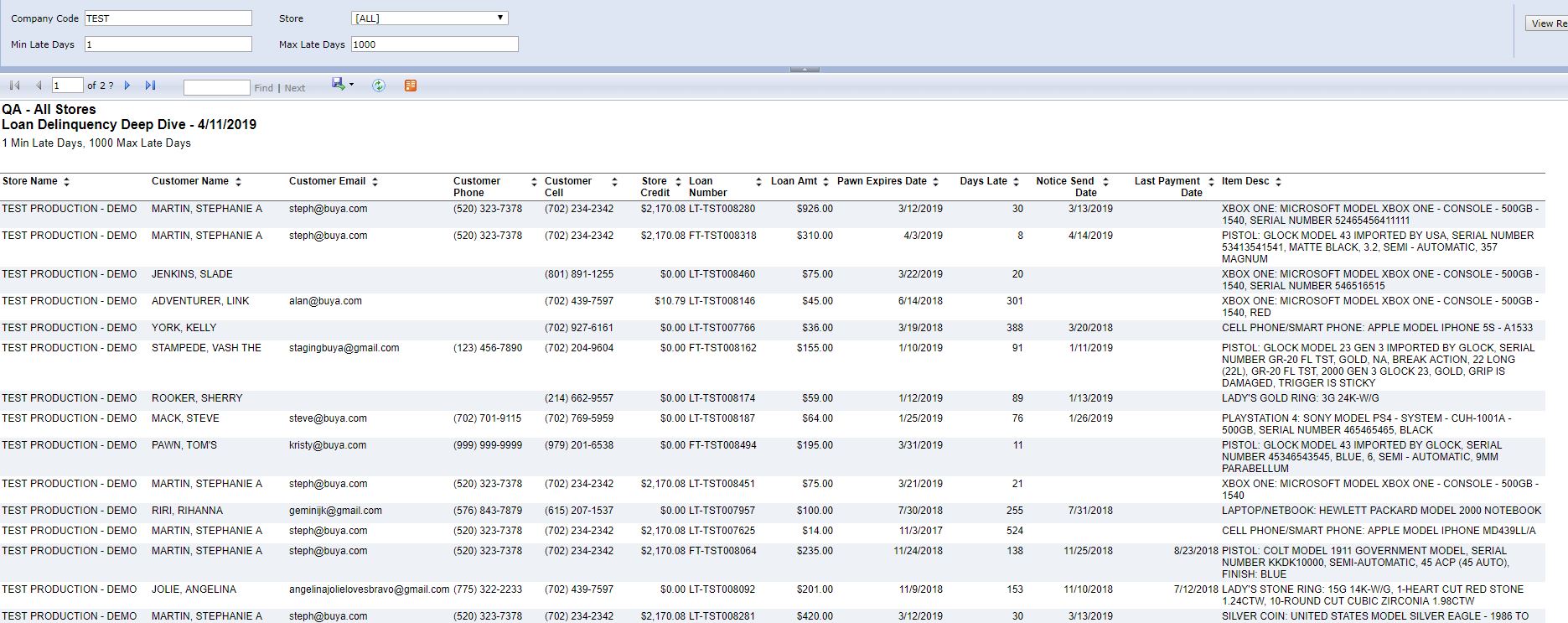This screenshot has width=1568, height=623.
Task: Open the export save icon
Action: point(338,84)
